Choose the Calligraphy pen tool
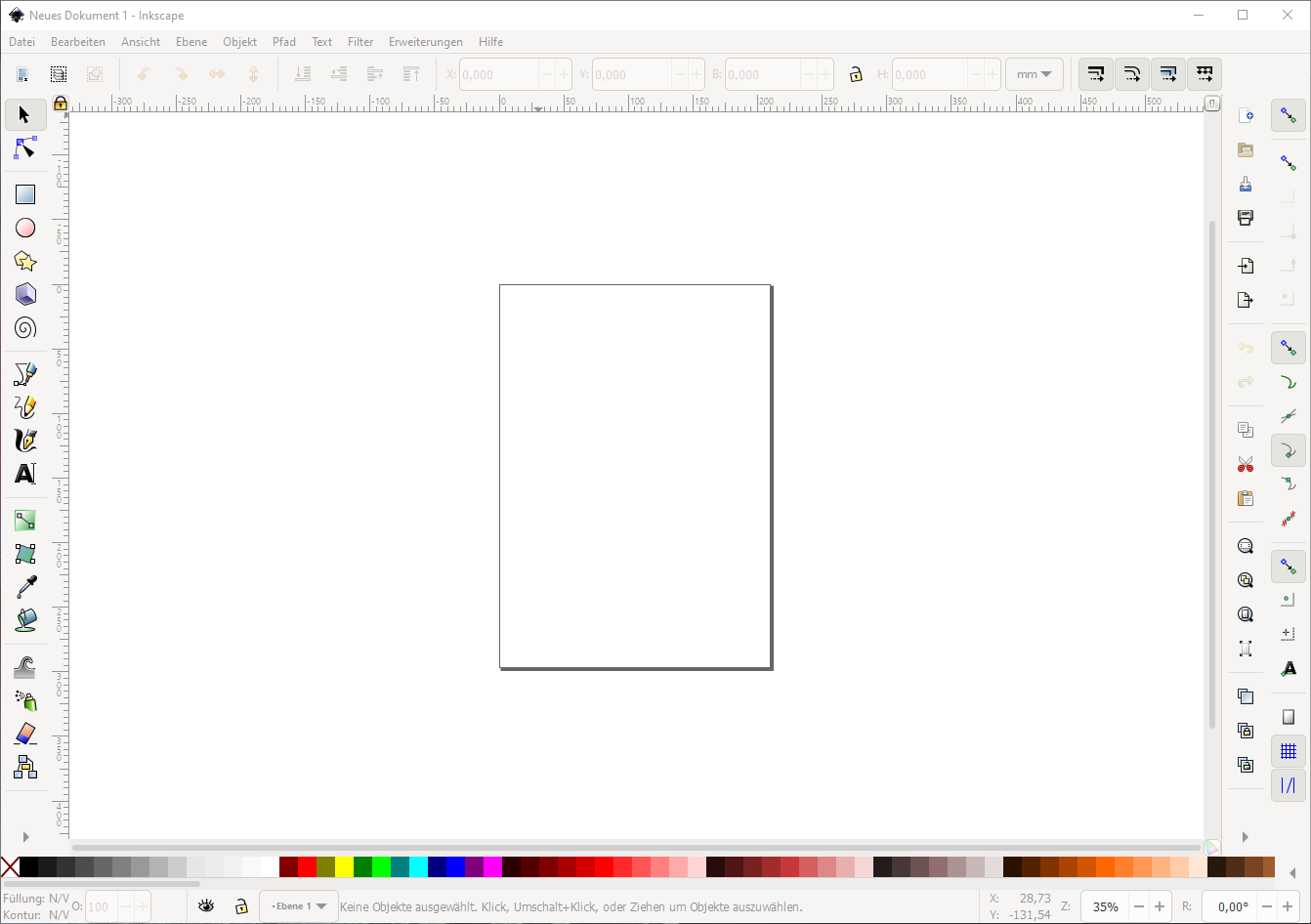The height and width of the screenshot is (924, 1311). point(25,441)
